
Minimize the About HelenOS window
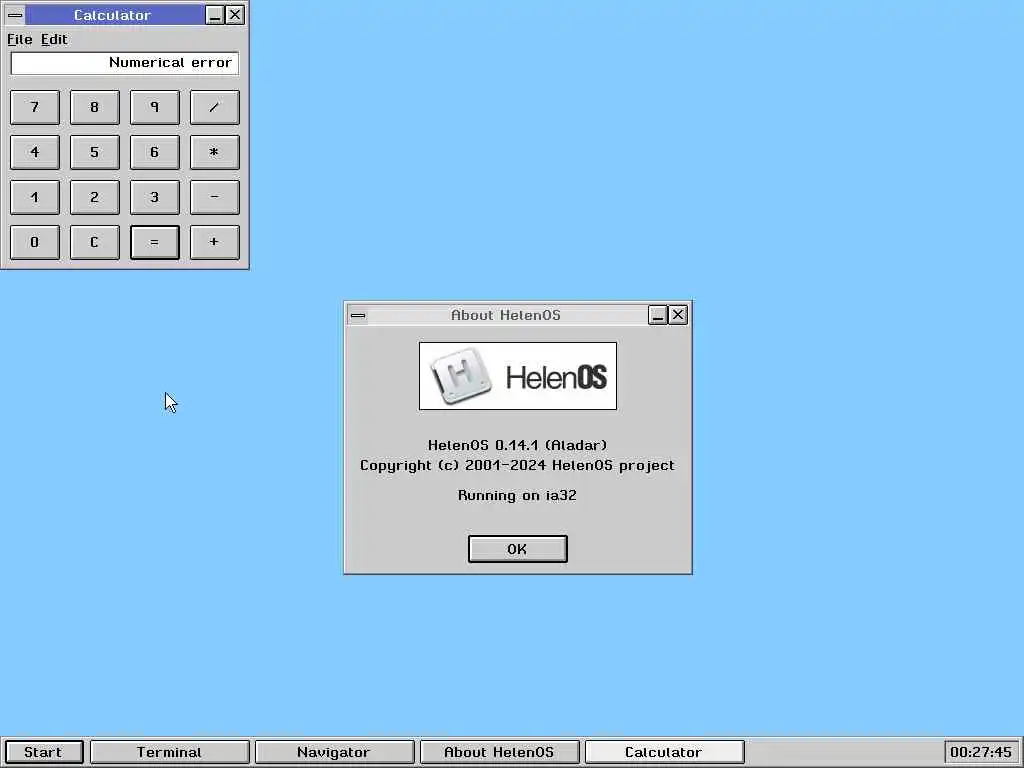click(x=658, y=315)
